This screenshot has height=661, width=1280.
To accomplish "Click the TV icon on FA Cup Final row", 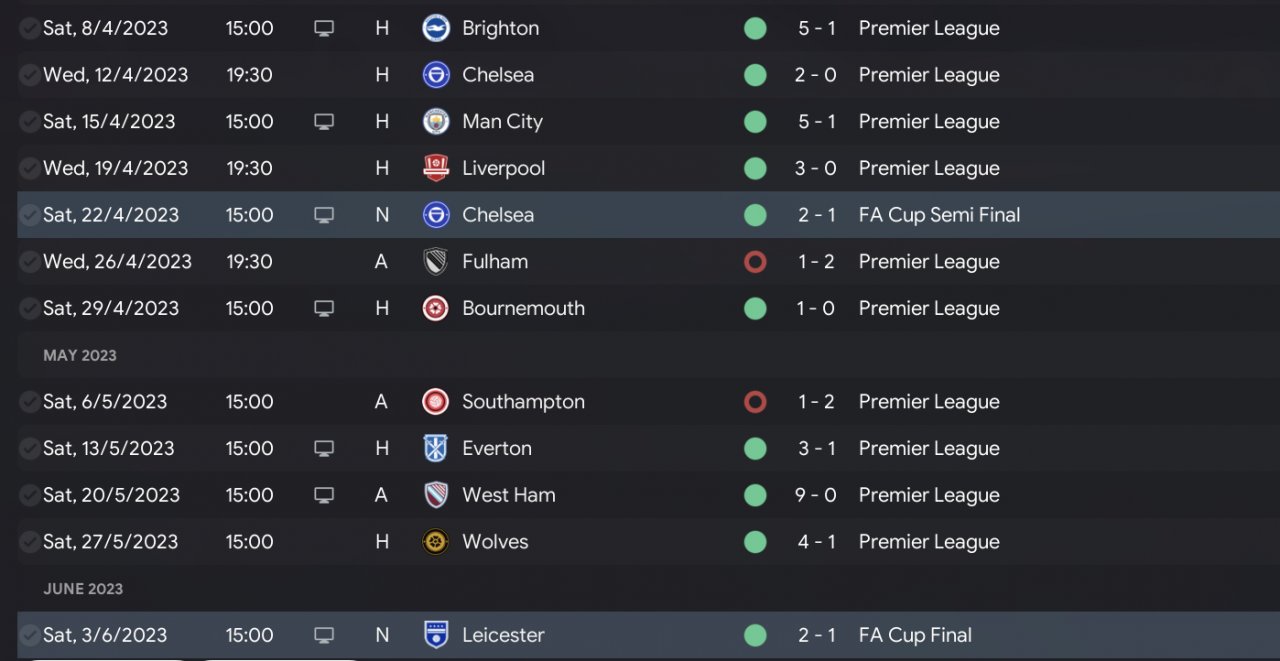I will pyautogui.click(x=324, y=635).
